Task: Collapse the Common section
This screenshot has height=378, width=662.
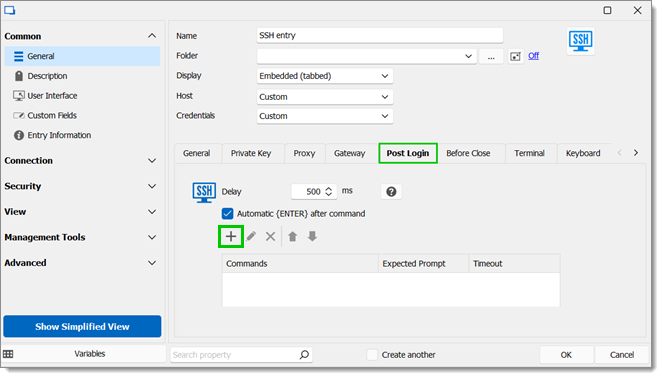Action: tap(152, 36)
